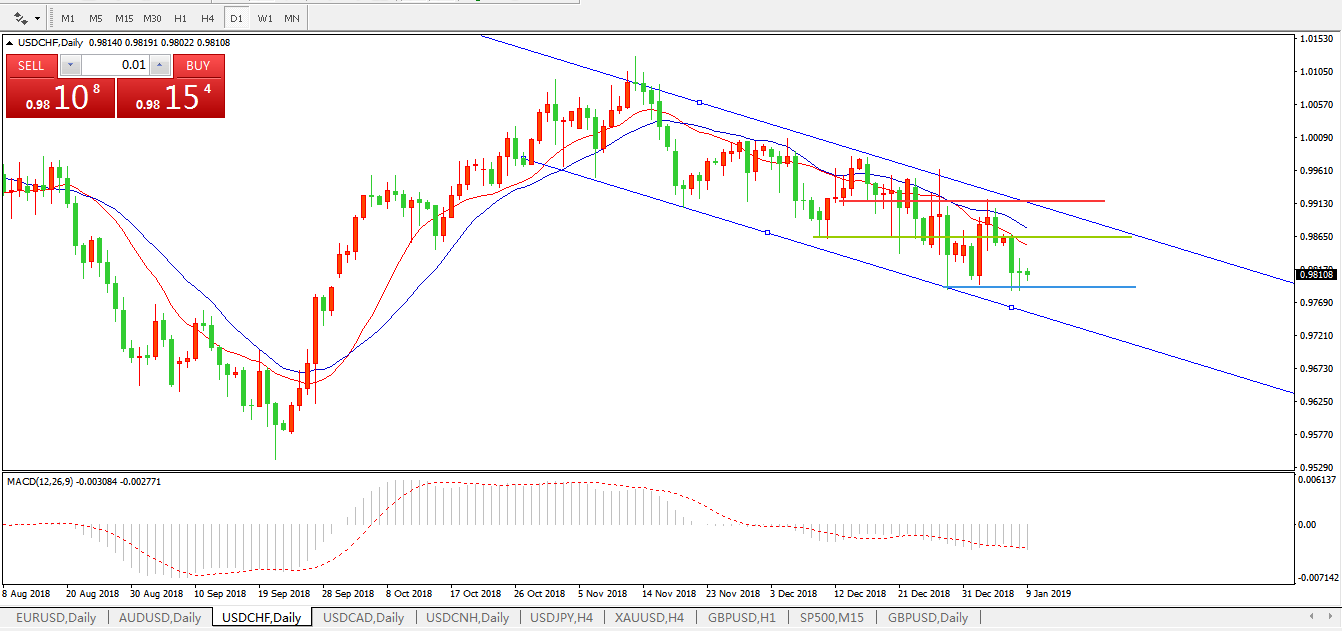Switch chart to H1 timeframe
Screen dimensions: 1342x631
pyautogui.click(x=180, y=18)
